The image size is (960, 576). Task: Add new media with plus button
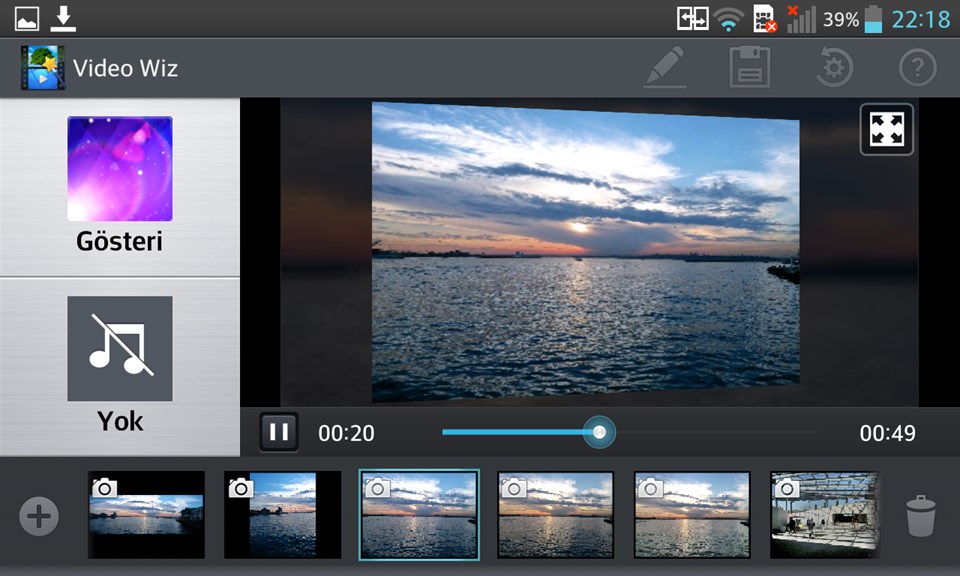click(x=39, y=516)
